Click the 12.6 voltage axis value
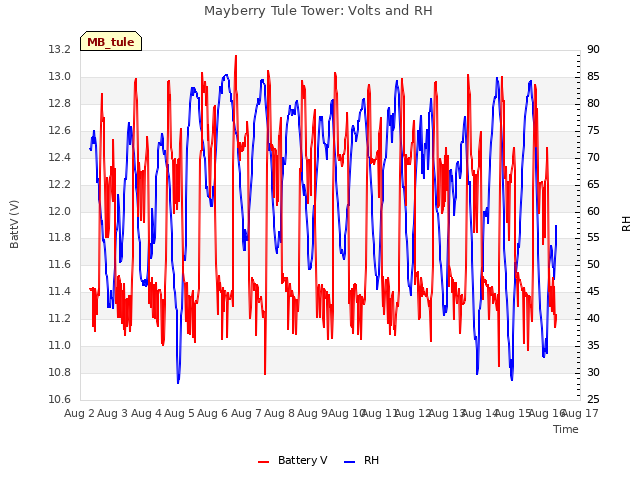 (x=60, y=130)
